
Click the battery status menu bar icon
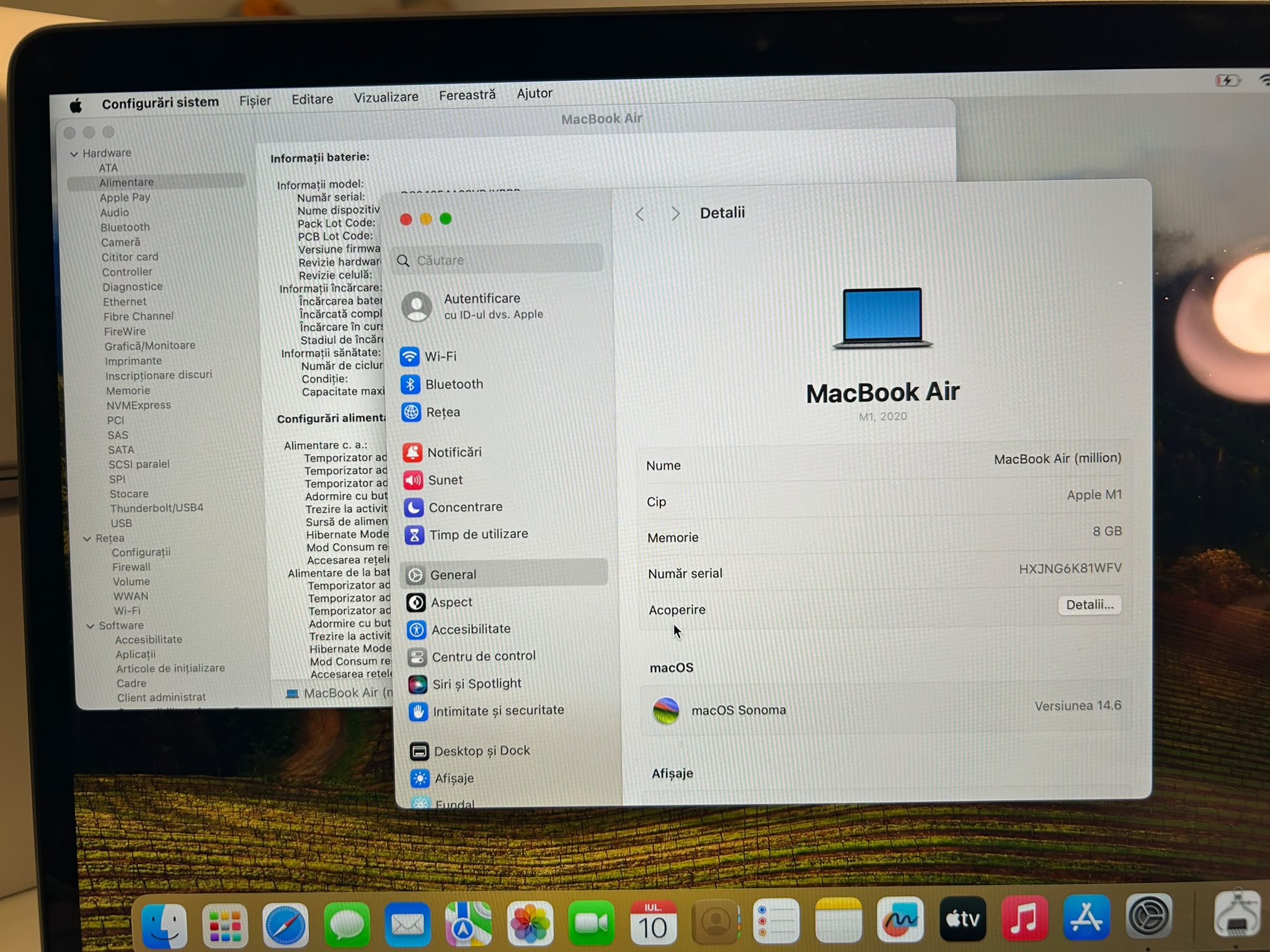click(x=1227, y=80)
